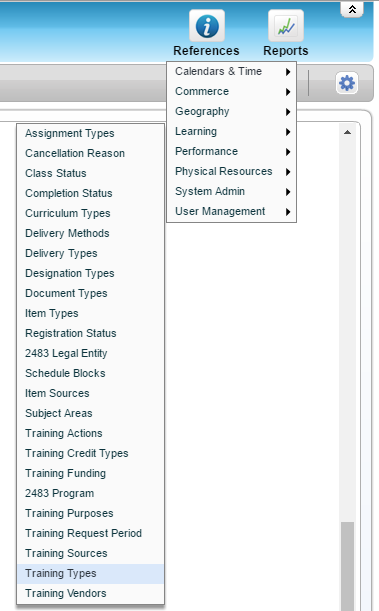Viewport: 379px width, 611px height.
Task: Expand Performance submenu arrow
Action: [x=288, y=152]
